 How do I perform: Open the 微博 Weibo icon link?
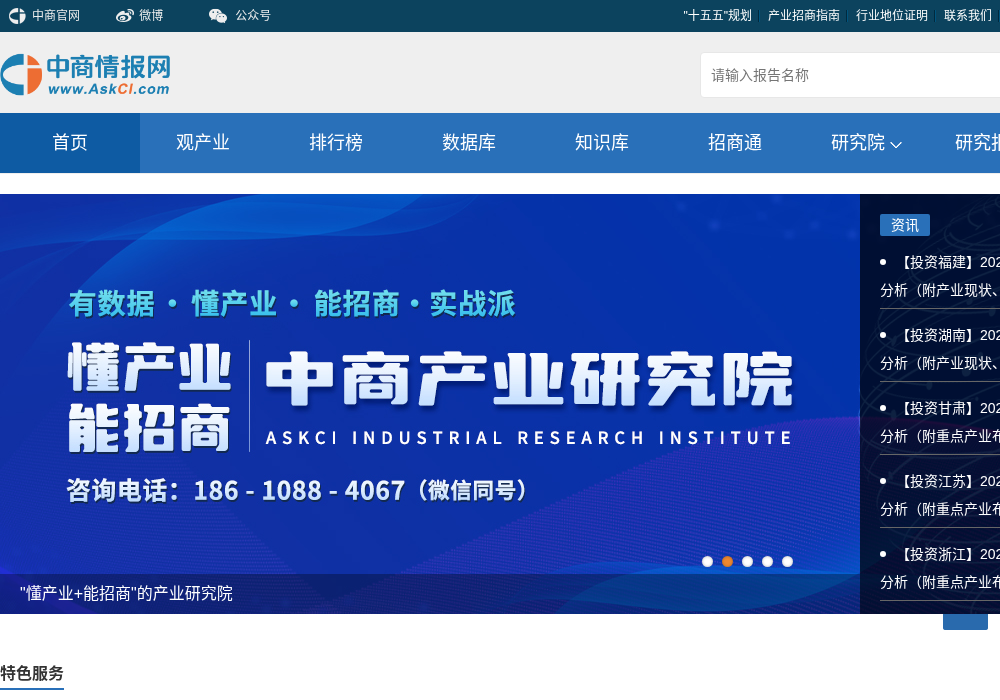[x=125, y=15]
